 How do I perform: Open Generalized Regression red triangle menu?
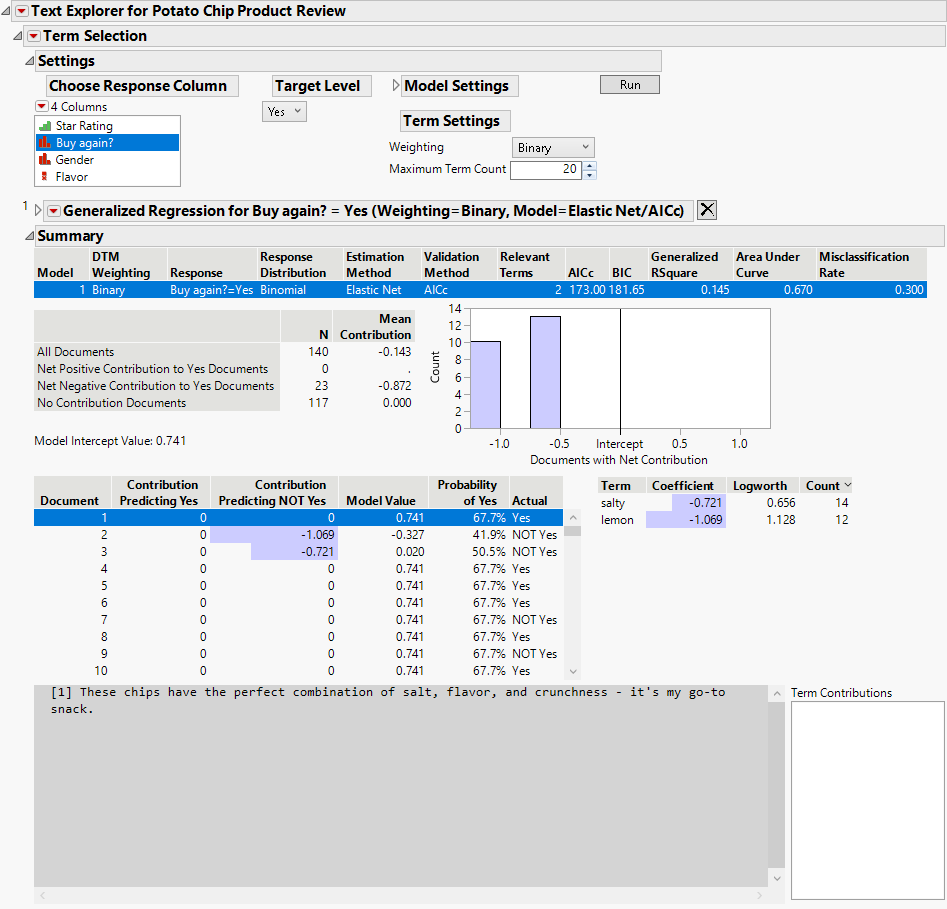(x=54, y=211)
